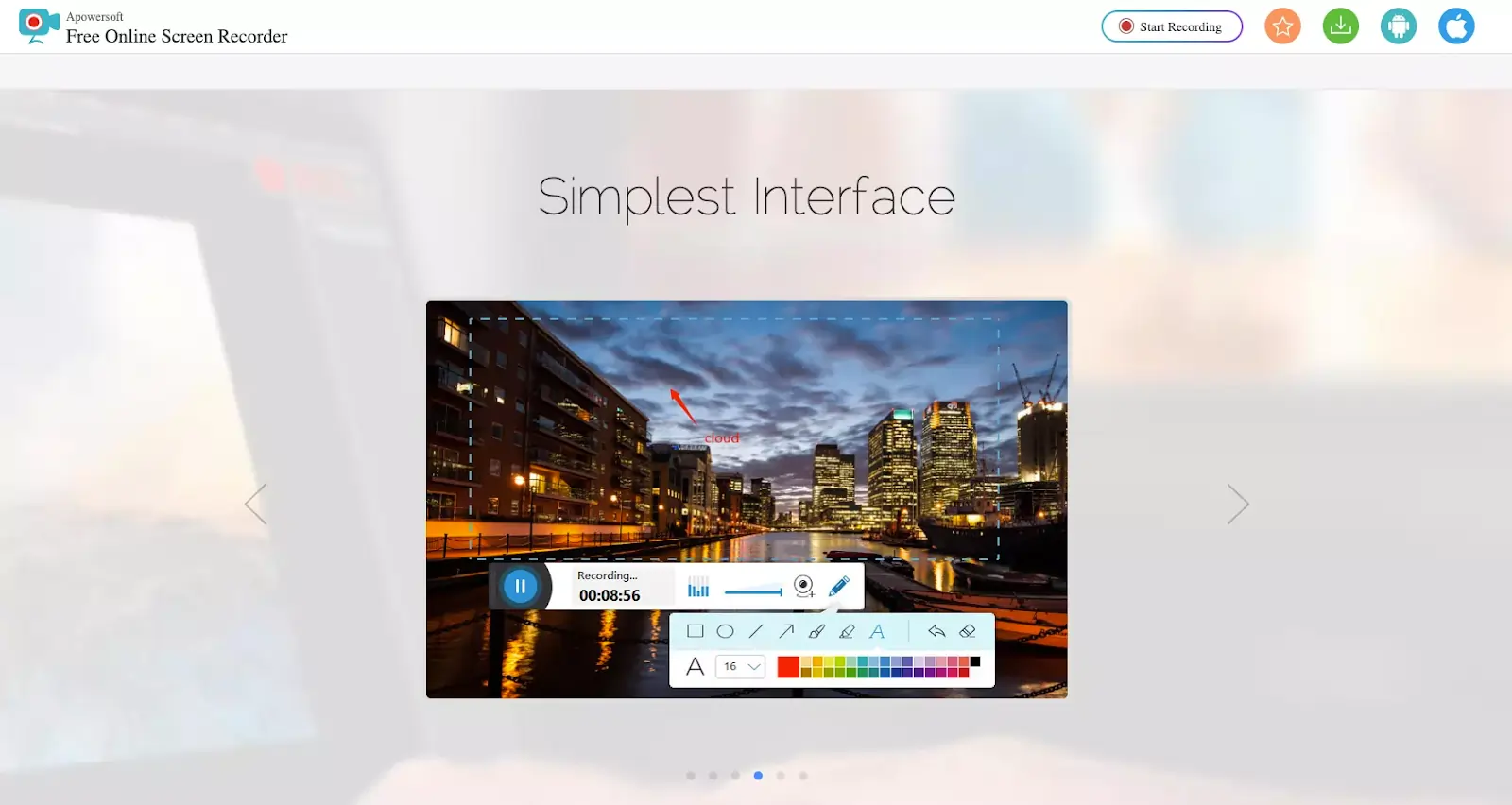Open the font size 16 dropdown
The image size is (1512, 805).
741,667
